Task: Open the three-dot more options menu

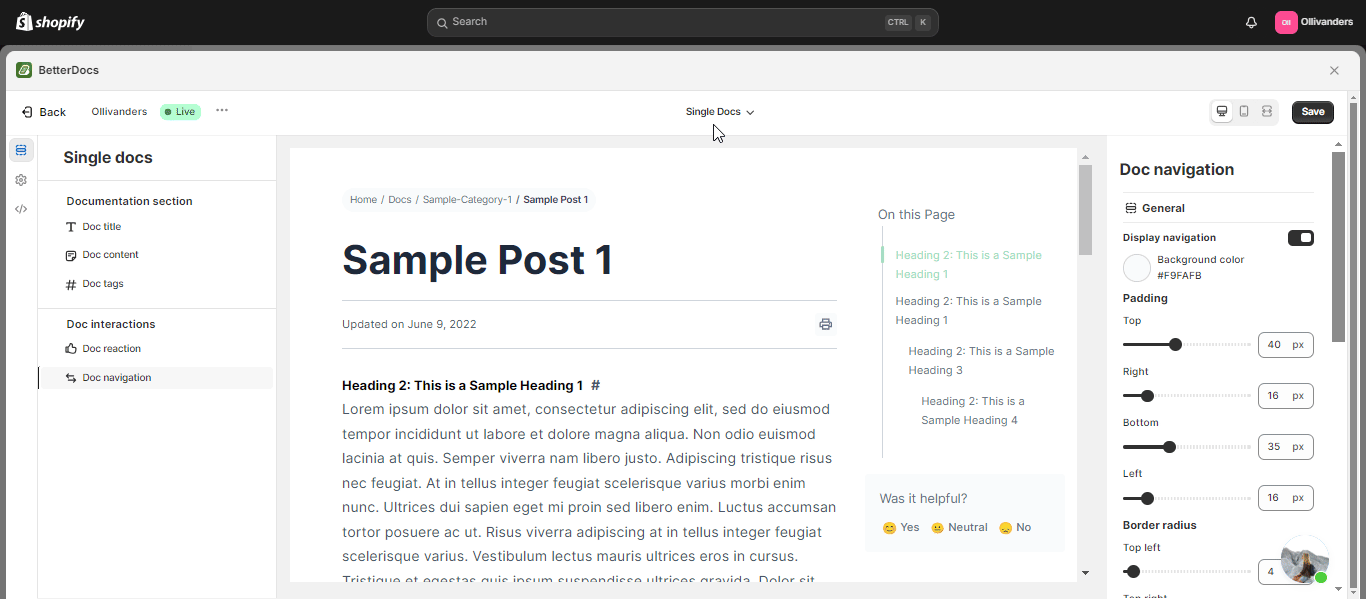Action: [x=222, y=111]
